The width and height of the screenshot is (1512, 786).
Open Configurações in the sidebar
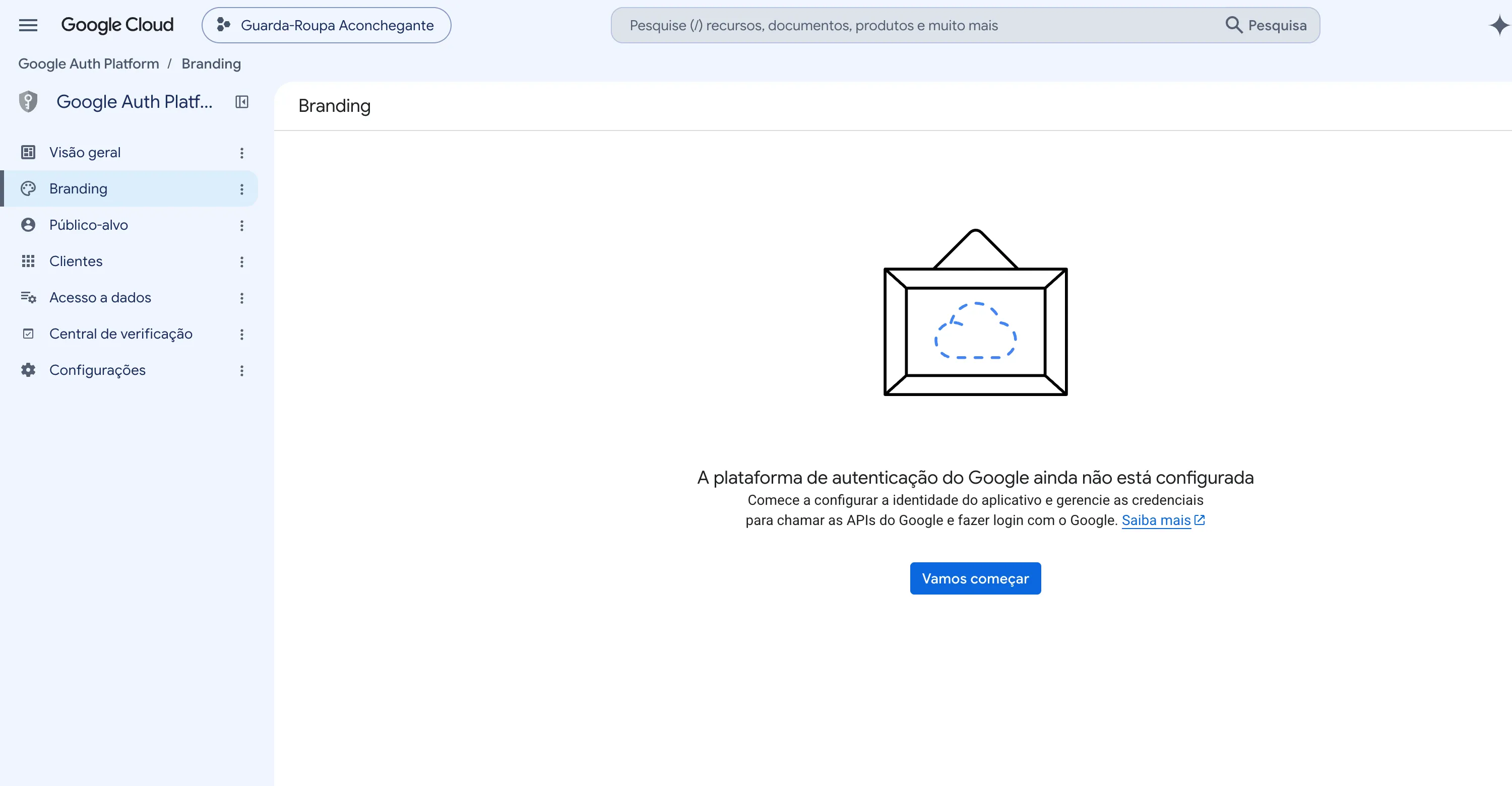coord(129,370)
